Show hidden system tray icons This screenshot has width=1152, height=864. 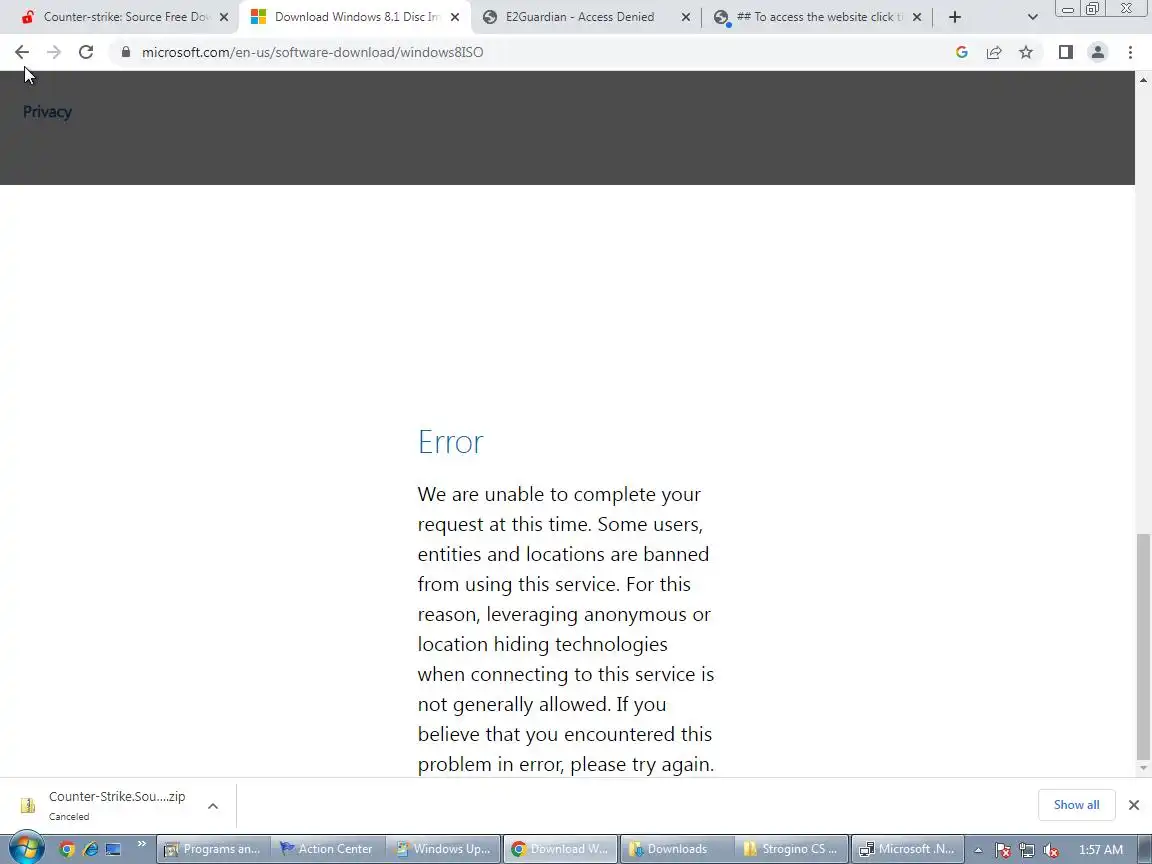[978, 850]
